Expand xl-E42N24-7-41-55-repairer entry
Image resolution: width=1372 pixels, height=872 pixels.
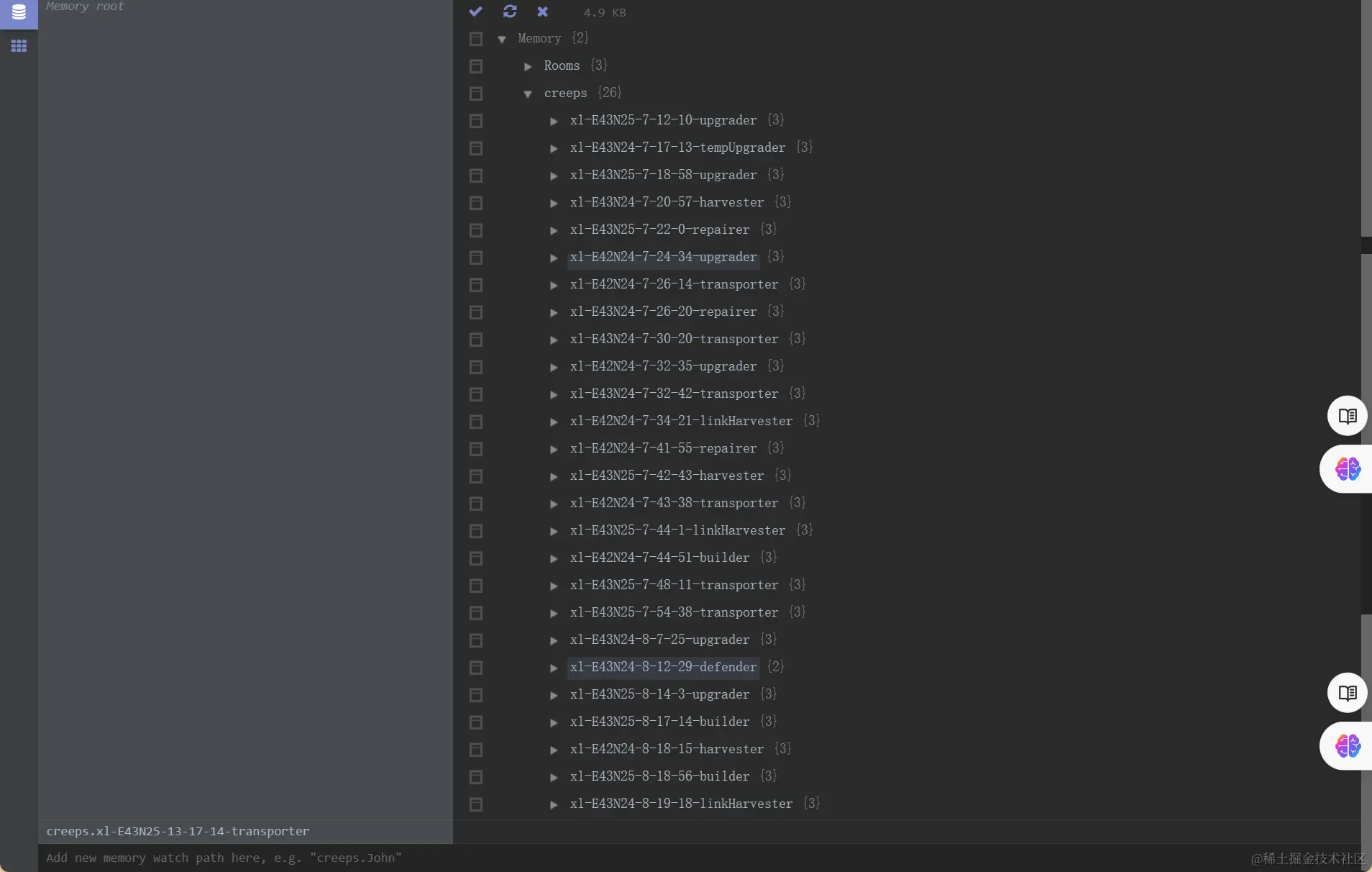(x=554, y=449)
